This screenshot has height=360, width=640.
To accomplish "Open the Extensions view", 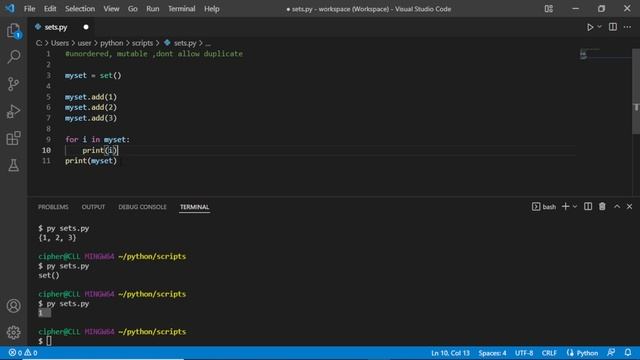I will coord(13,138).
